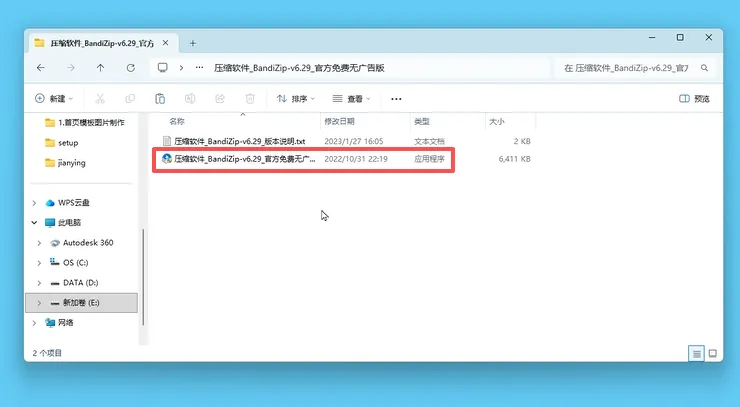
Task: Expand the WPS云盘 tree node
Action: tap(34, 203)
